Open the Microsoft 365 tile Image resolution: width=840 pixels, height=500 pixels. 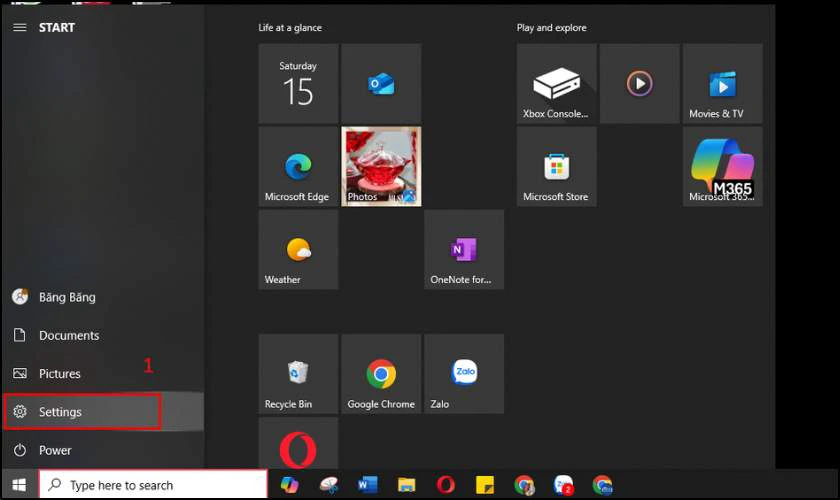click(x=723, y=167)
